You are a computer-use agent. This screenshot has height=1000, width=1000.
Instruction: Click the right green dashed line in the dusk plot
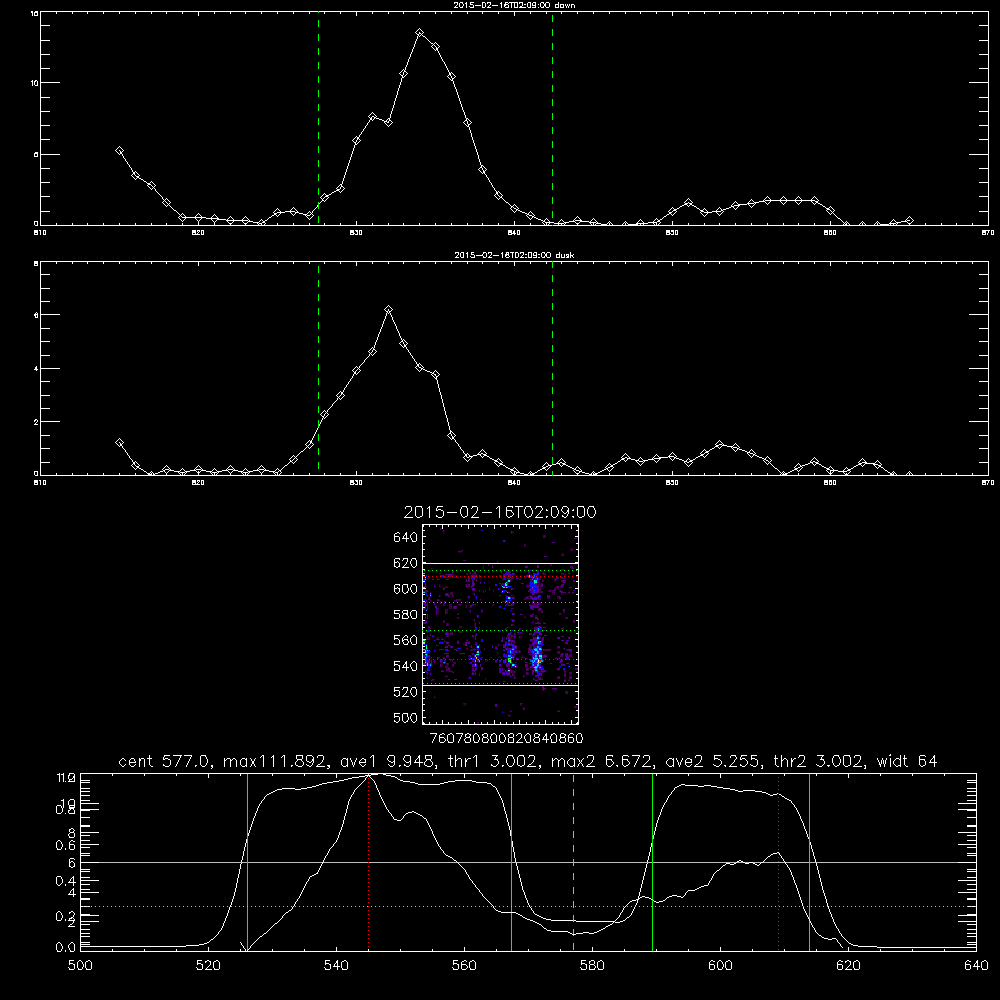pyautogui.click(x=552, y=369)
